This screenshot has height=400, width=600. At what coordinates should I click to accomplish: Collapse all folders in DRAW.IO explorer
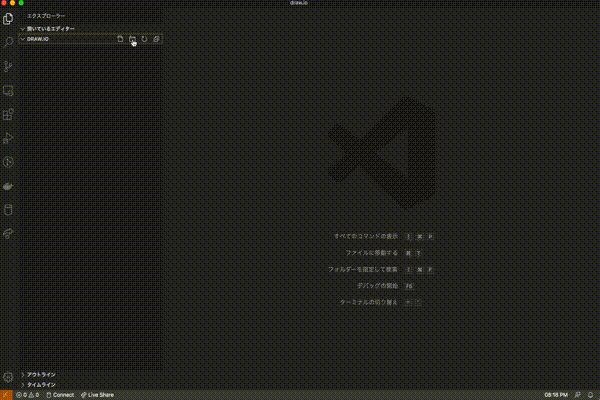(156, 39)
